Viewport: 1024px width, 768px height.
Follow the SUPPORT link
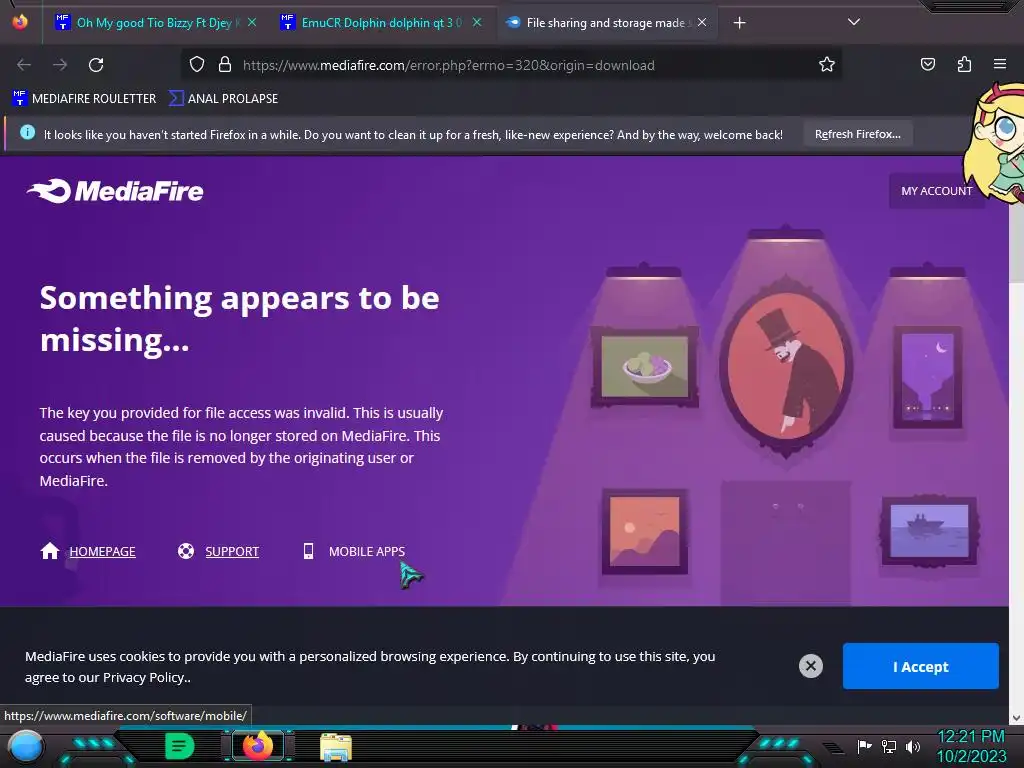point(232,551)
